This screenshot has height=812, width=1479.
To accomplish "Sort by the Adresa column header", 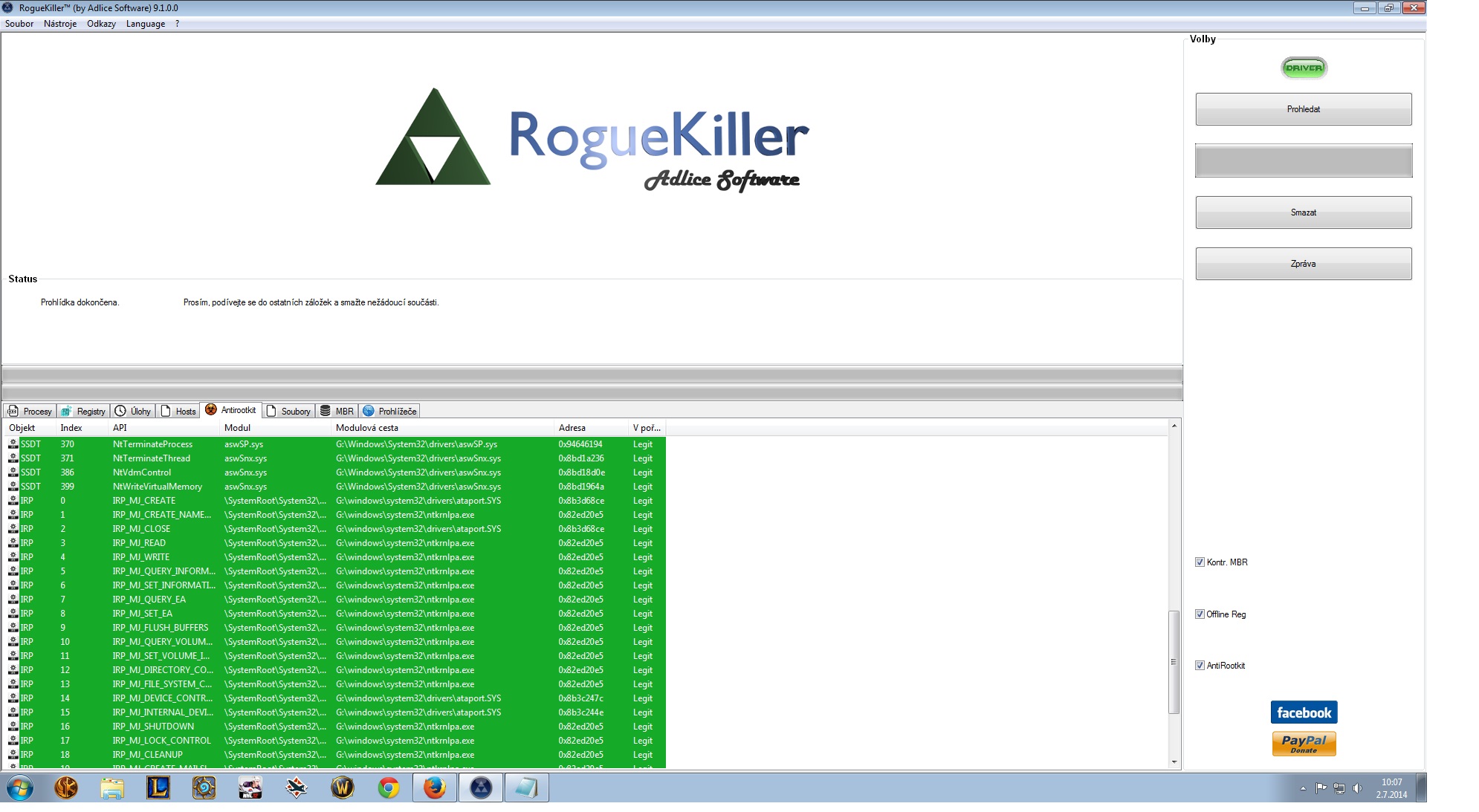I will click(x=591, y=428).
